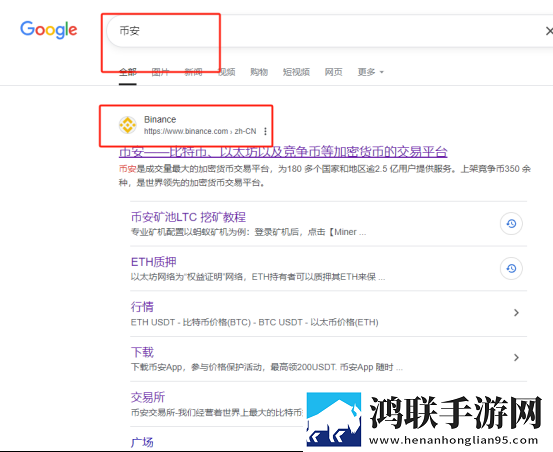Open the three-dot menu beside binance.com URL
Image resolution: width=553 pixels, height=452 pixels.
265,132
